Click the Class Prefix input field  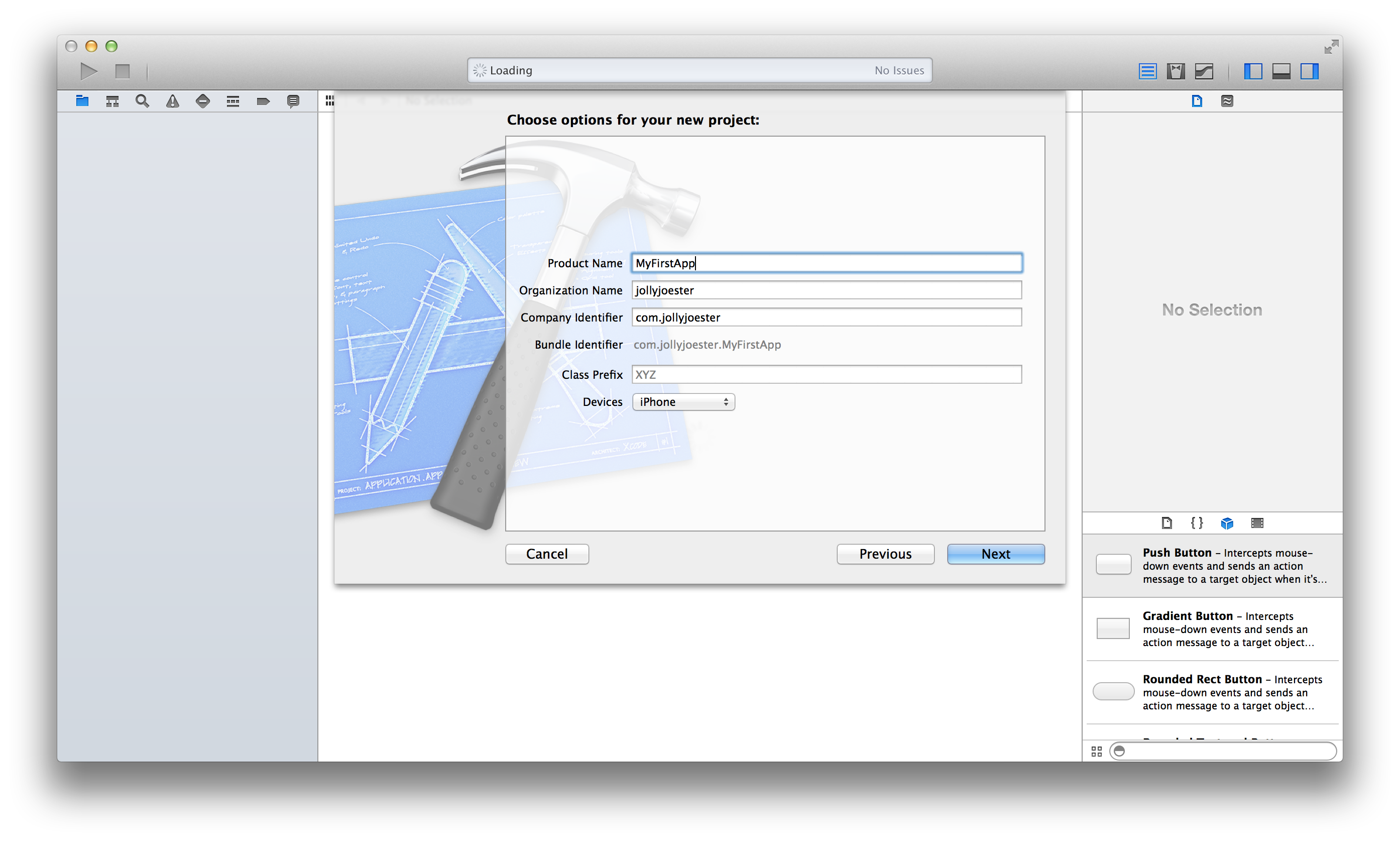click(x=827, y=375)
